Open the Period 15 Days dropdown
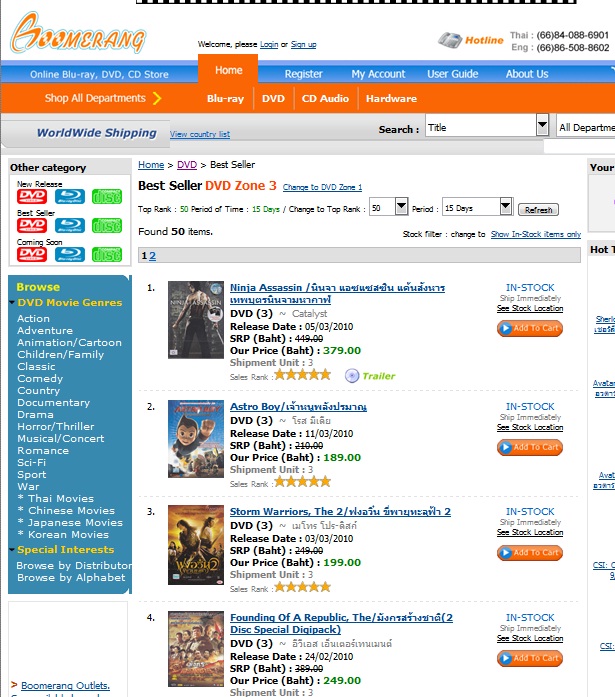615x697 pixels. 506,206
